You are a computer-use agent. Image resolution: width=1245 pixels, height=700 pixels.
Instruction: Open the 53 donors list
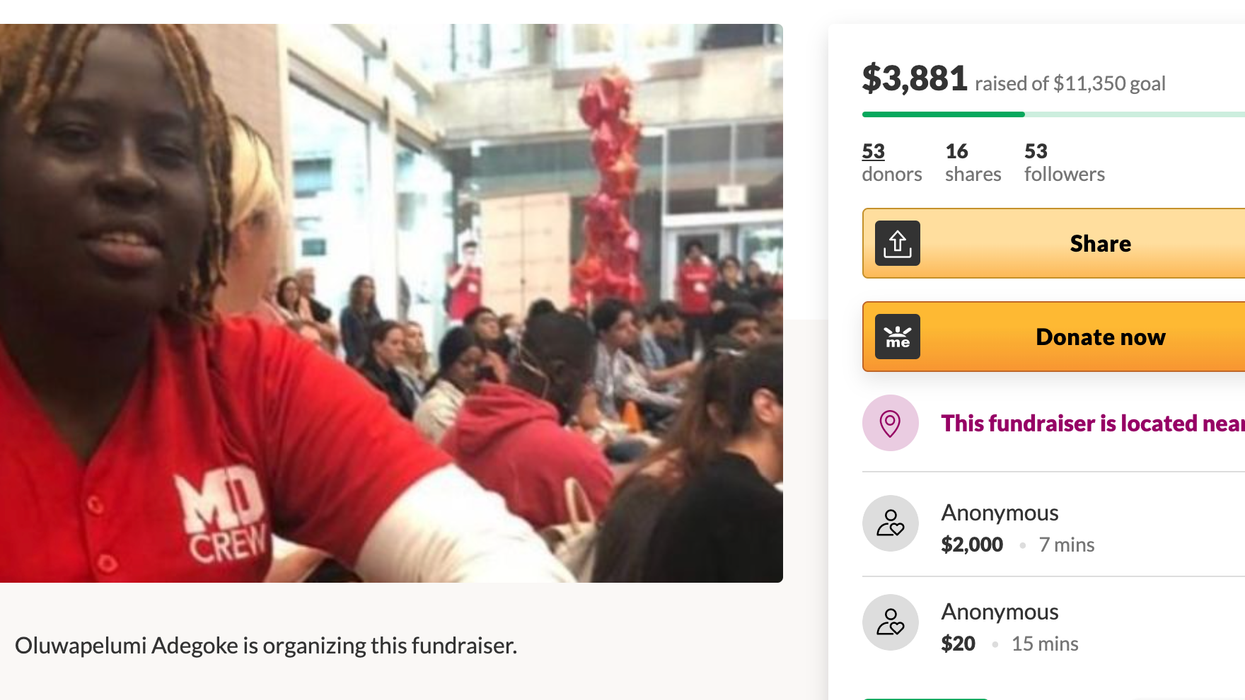click(872, 151)
